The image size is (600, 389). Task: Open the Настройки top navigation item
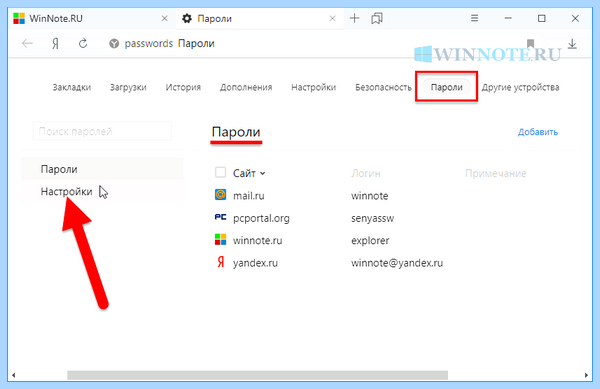click(x=313, y=87)
